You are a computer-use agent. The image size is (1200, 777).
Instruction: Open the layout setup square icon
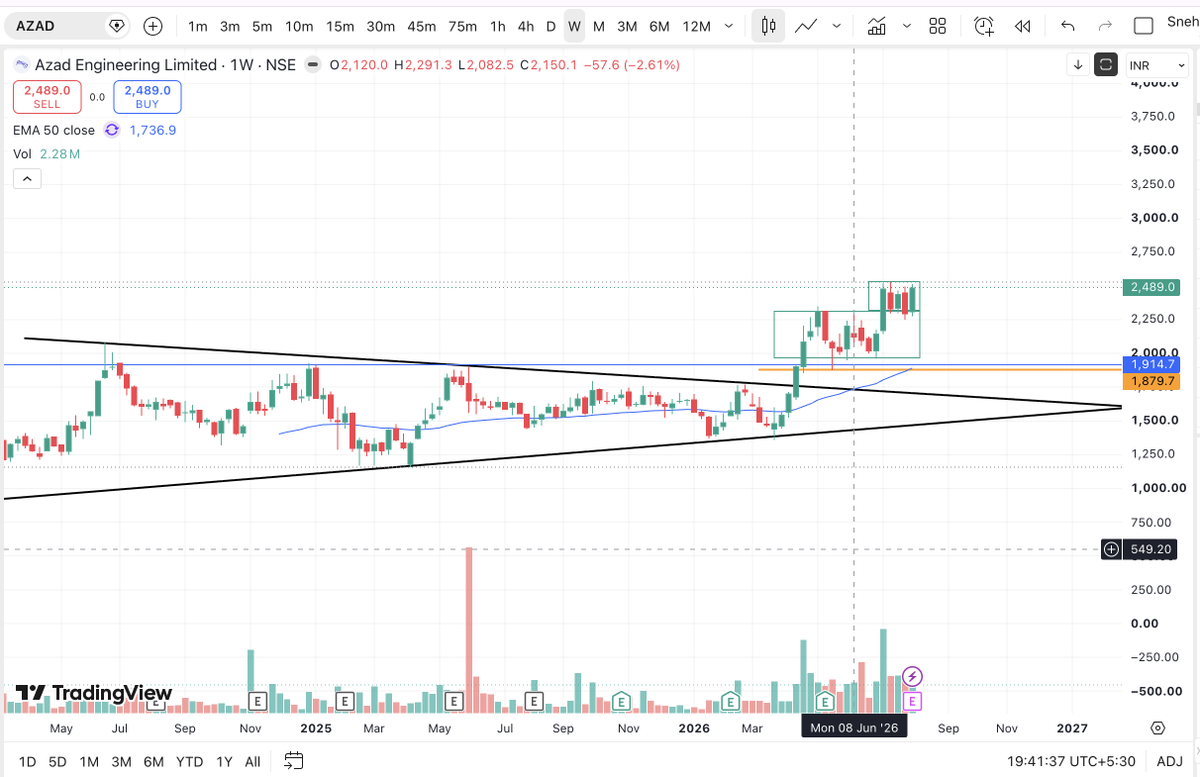(x=1145, y=26)
